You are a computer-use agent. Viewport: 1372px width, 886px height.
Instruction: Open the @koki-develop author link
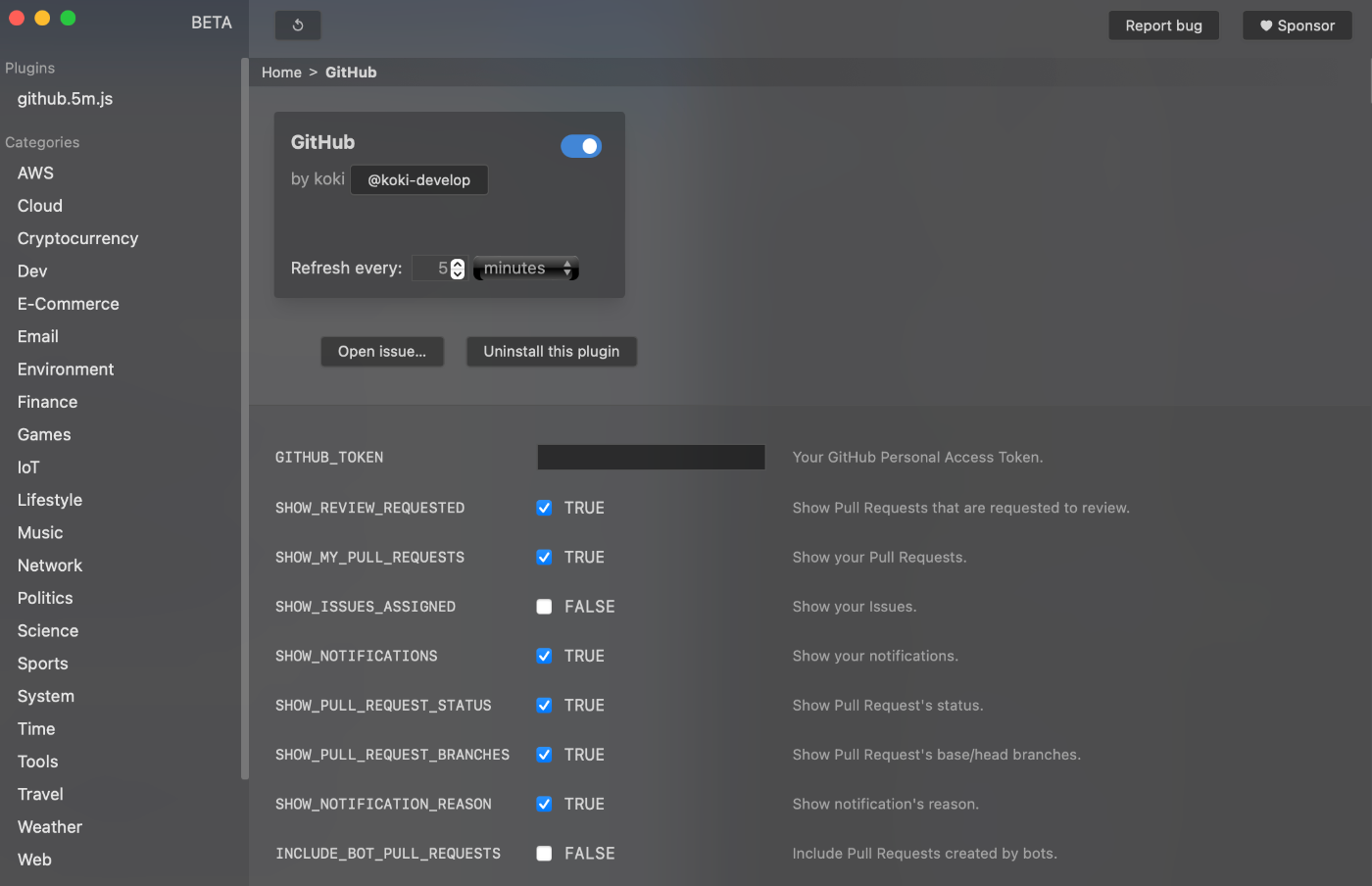pos(419,179)
